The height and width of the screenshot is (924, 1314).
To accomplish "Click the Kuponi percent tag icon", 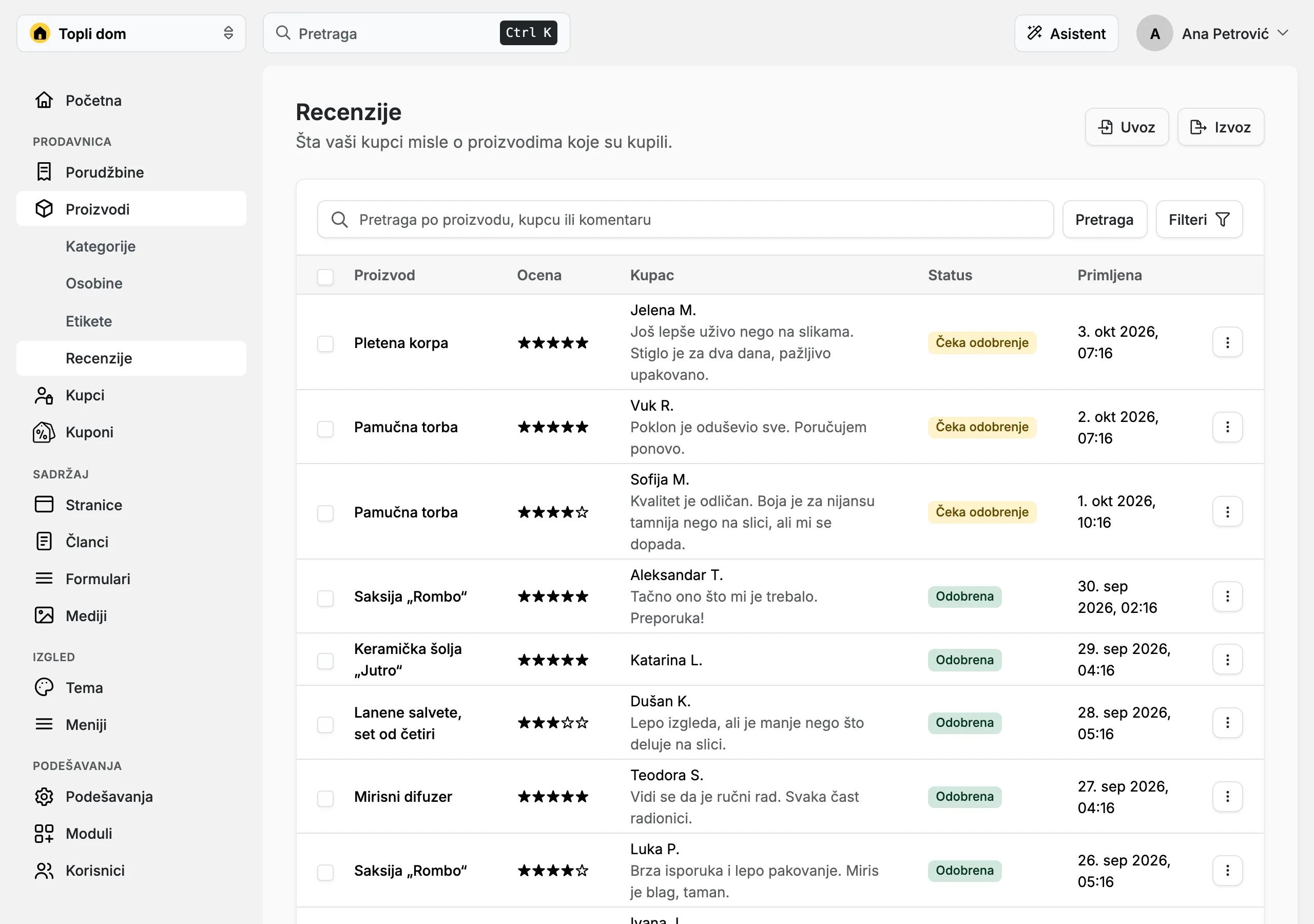I will 44,432.
